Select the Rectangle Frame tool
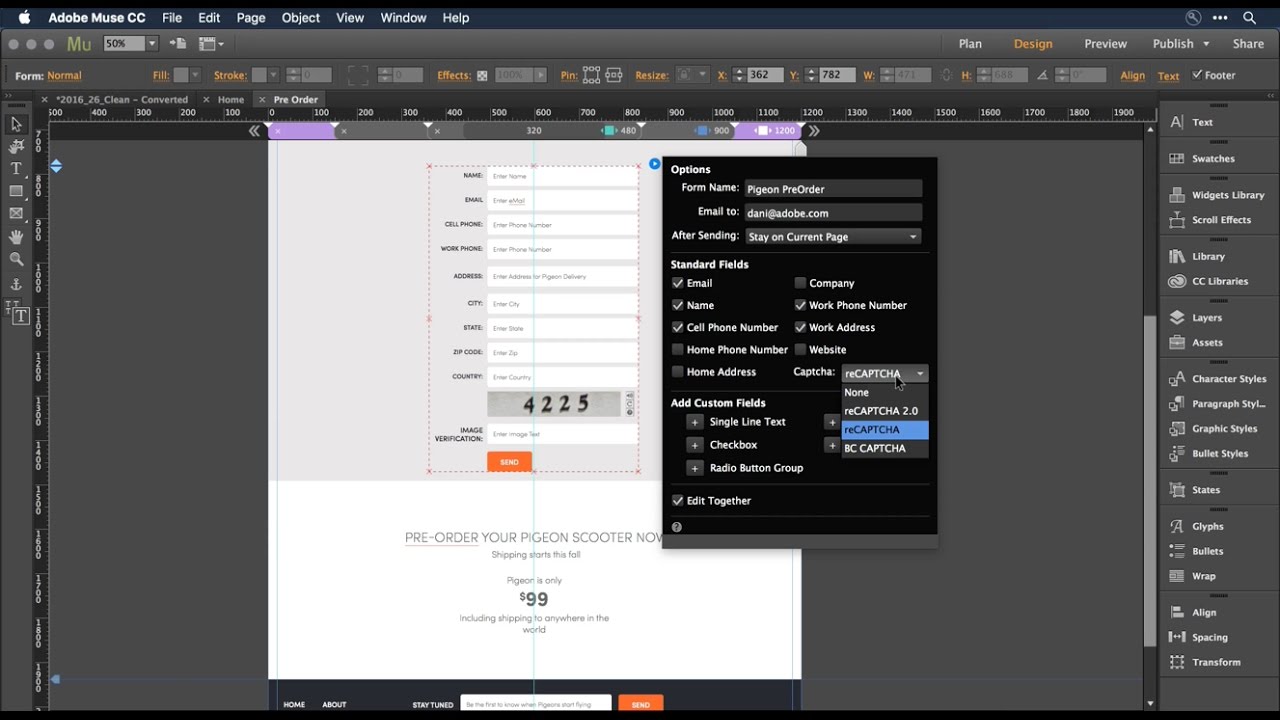 pyautogui.click(x=16, y=214)
